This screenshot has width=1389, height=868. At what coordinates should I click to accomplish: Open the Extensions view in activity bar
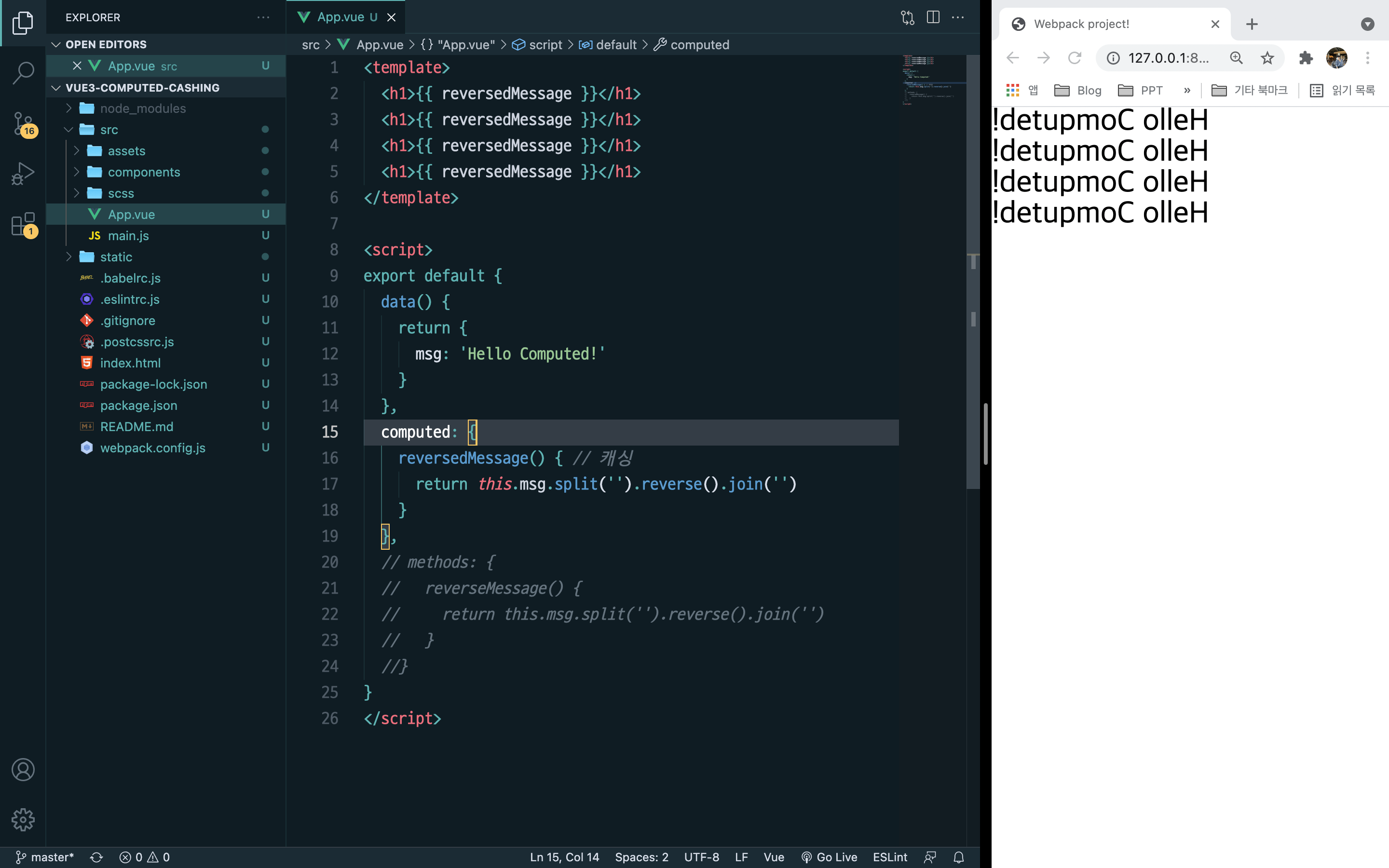(x=23, y=224)
